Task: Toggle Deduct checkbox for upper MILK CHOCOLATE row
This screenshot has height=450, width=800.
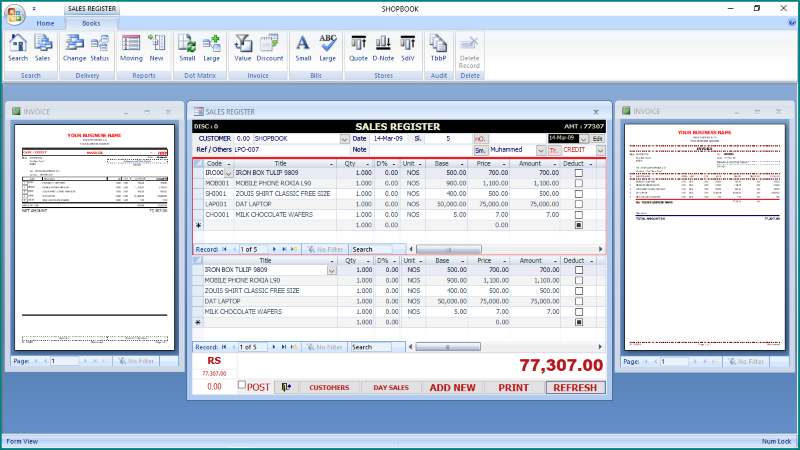Action: click(x=579, y=215)
